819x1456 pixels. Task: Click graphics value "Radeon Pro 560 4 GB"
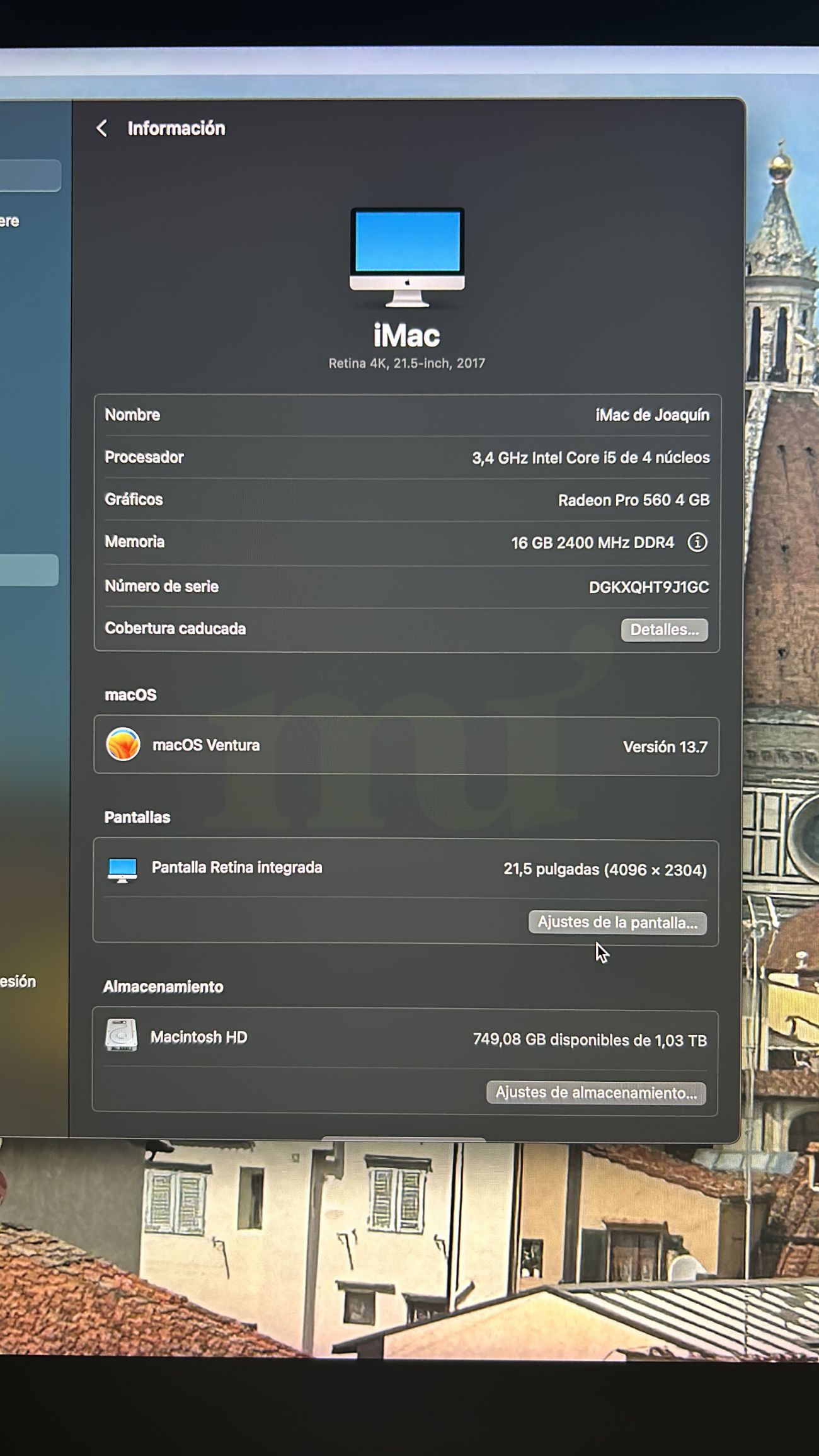point(634,500)
